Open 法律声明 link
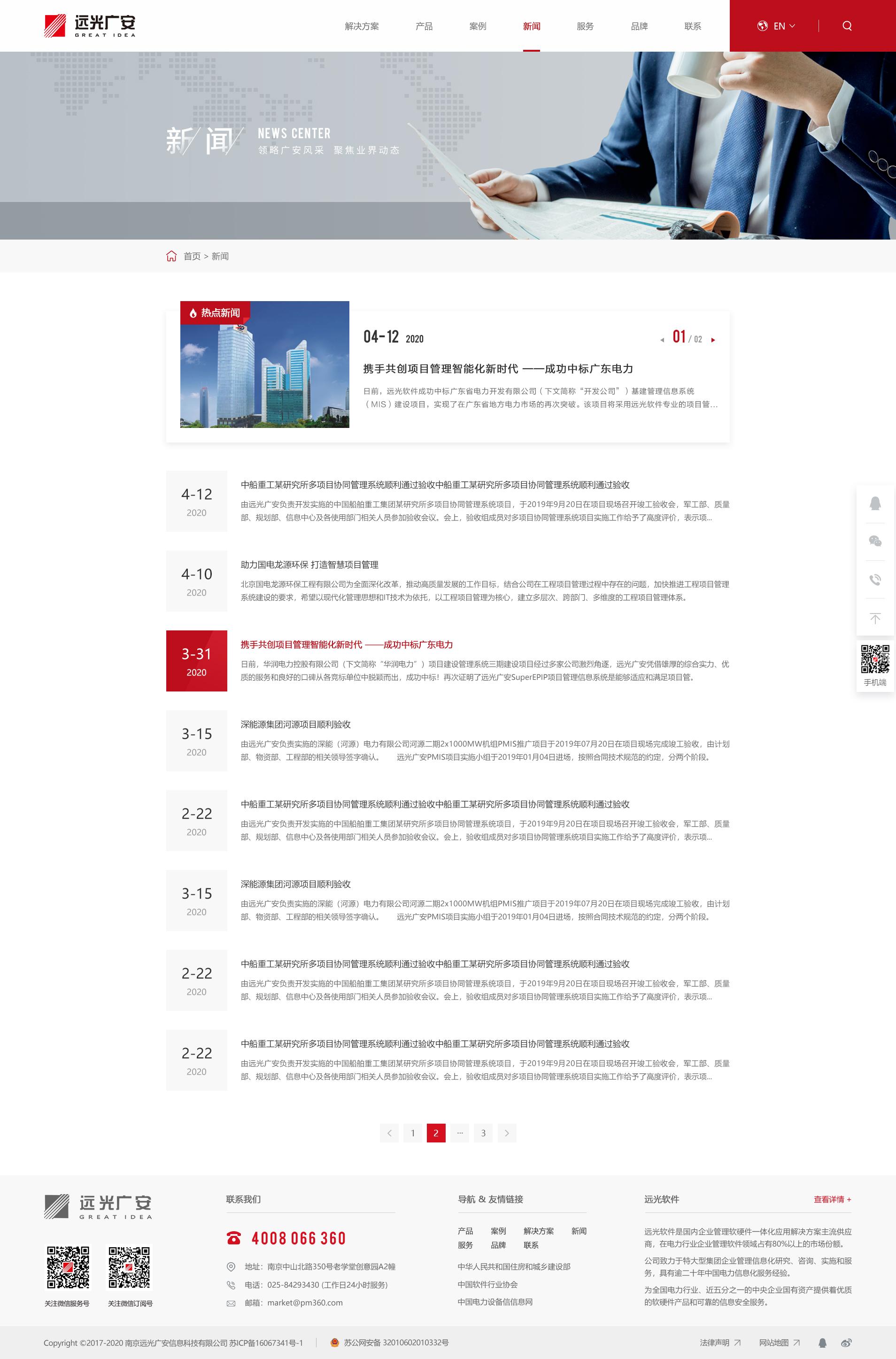The width and height of the screenshot is (896, 1359). (720, 1343)
